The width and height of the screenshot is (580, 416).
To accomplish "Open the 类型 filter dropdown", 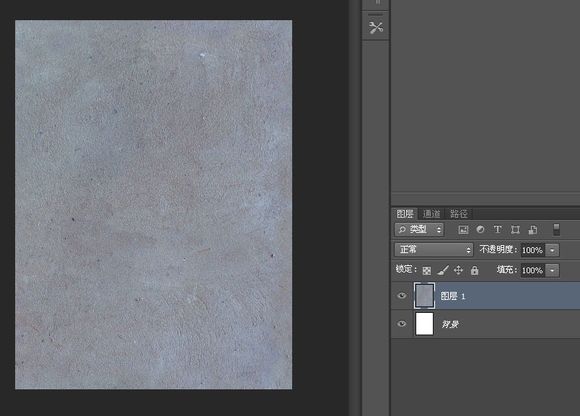I will (419, 230).
